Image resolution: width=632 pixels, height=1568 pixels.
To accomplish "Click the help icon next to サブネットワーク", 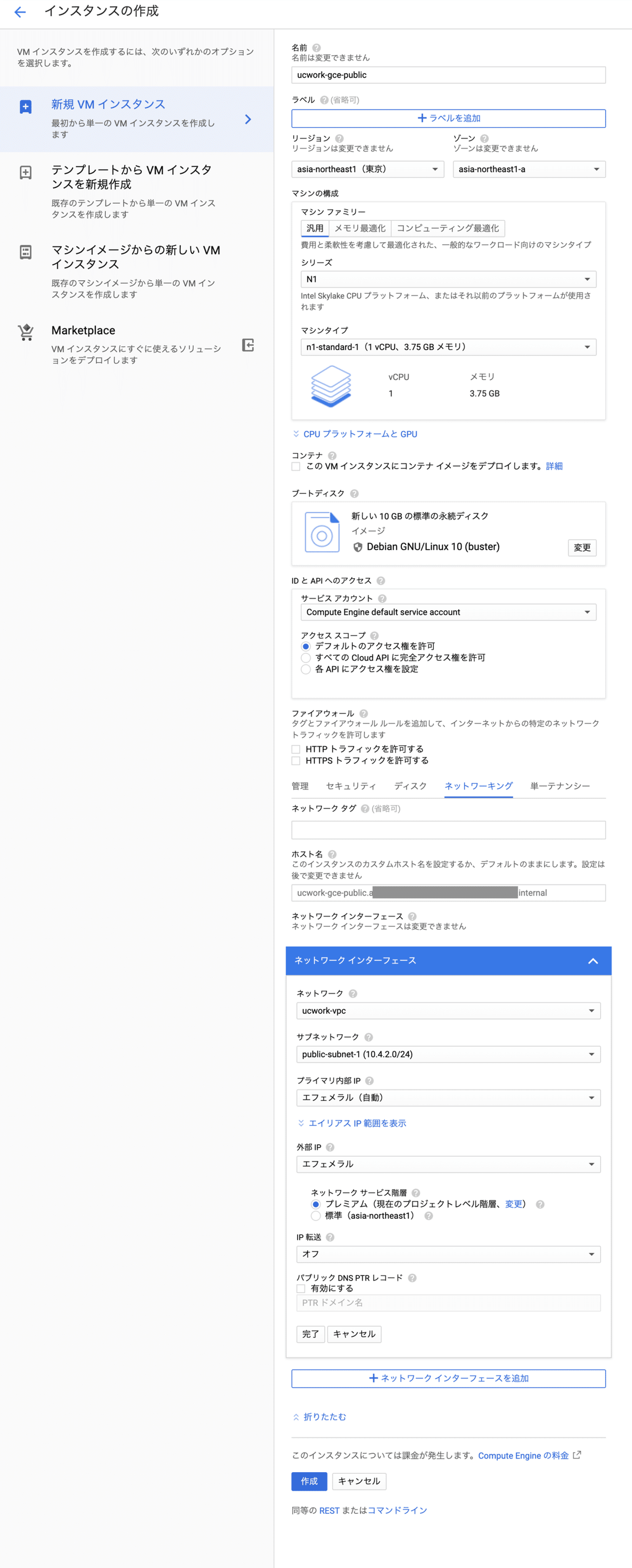I will pyautogui.click(x=368, y=1037).
